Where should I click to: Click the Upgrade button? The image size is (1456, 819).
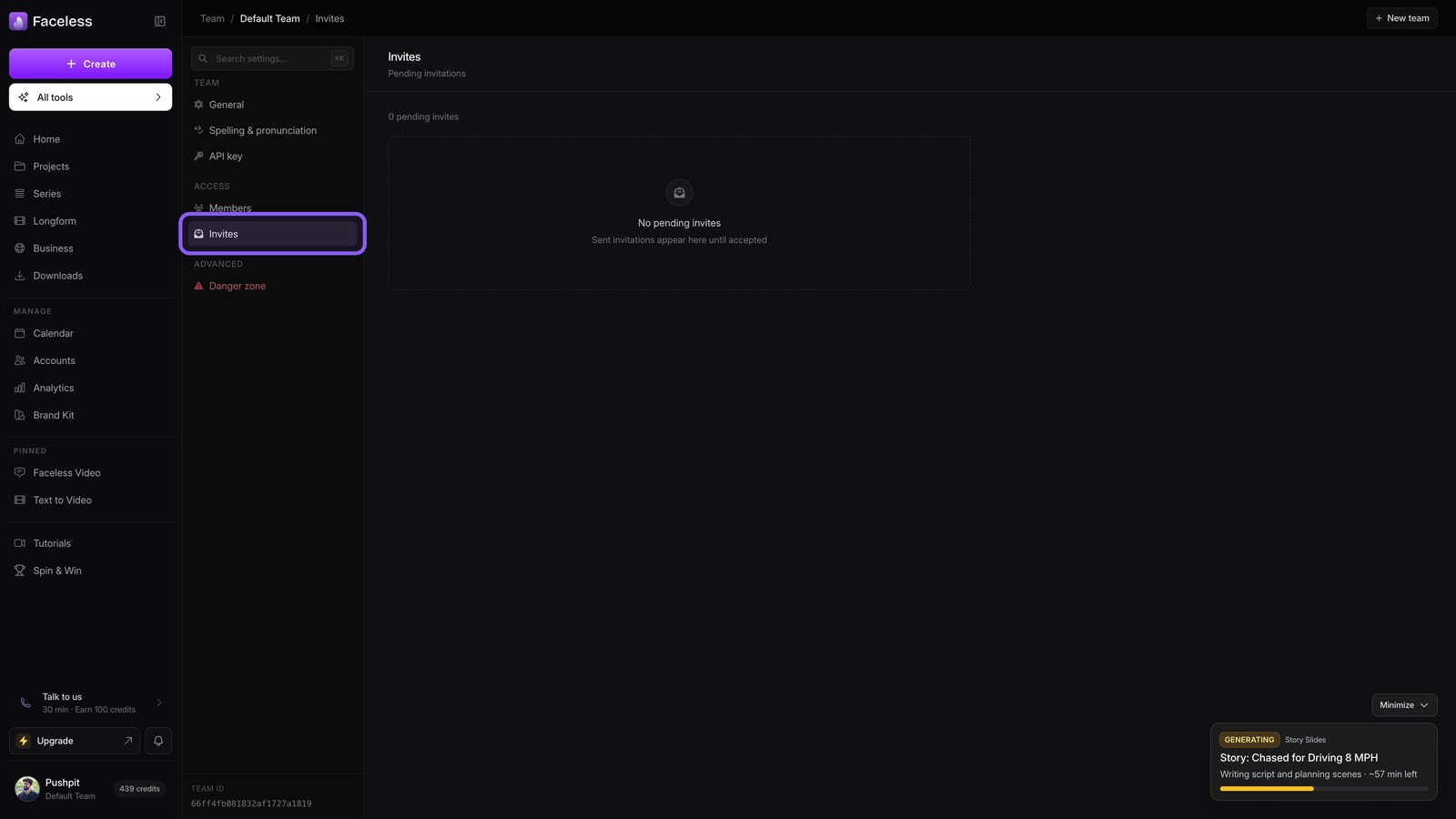coord(75,741)
